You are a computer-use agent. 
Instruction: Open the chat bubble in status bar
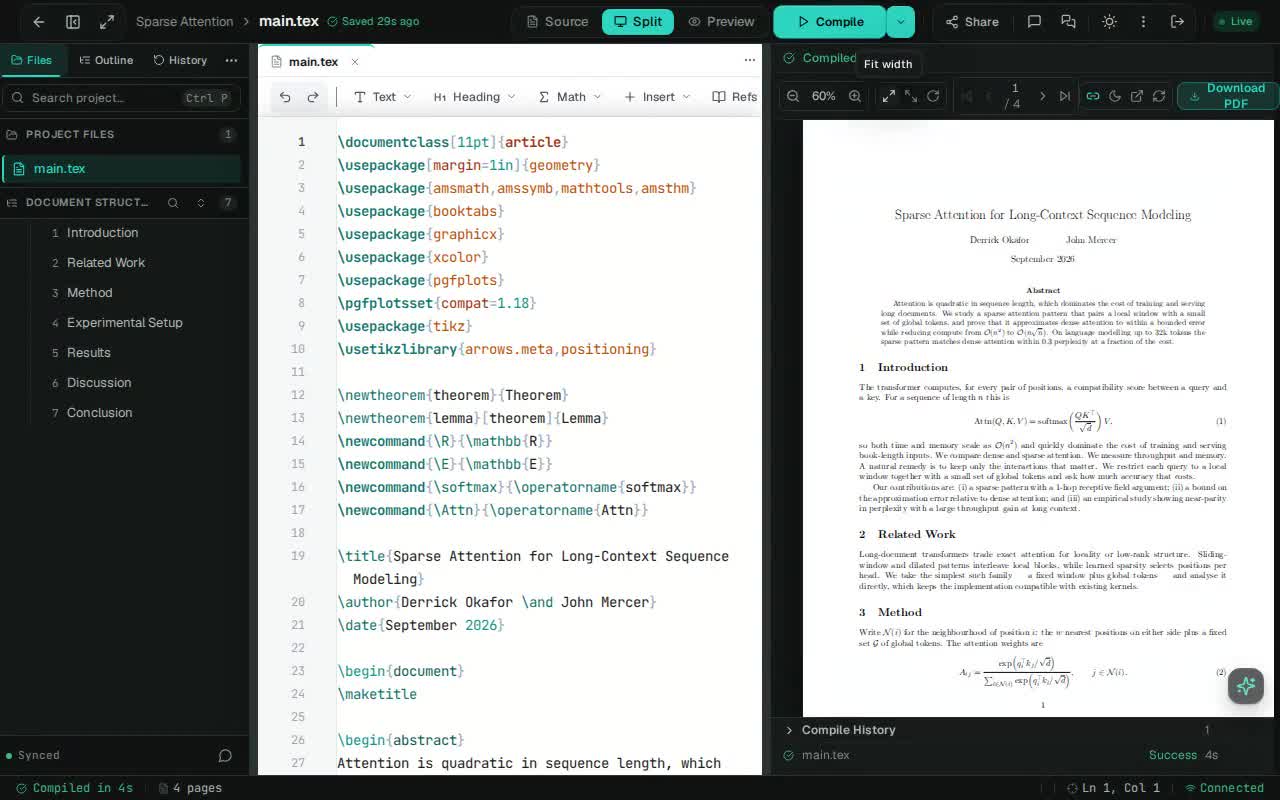coord(225,755)
